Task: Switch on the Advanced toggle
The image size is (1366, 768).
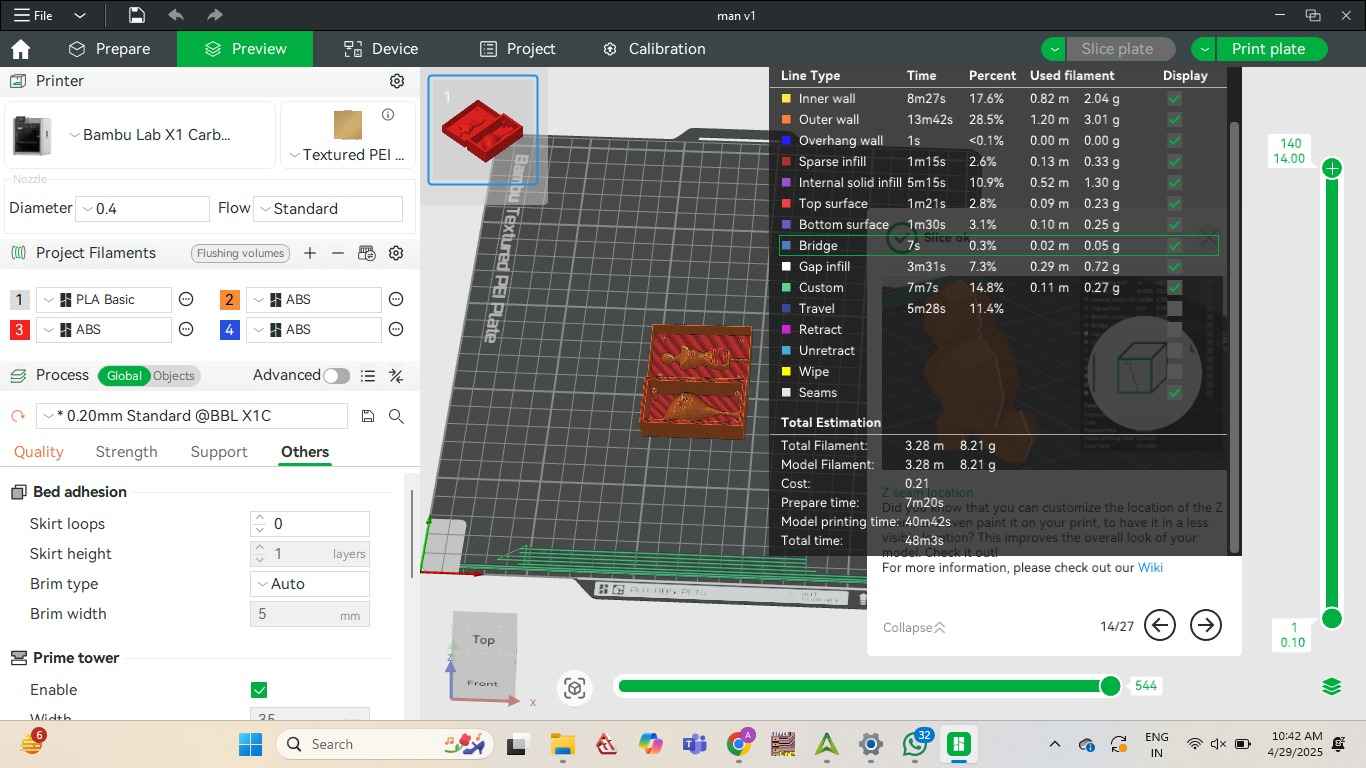Action: coord(336,376)
